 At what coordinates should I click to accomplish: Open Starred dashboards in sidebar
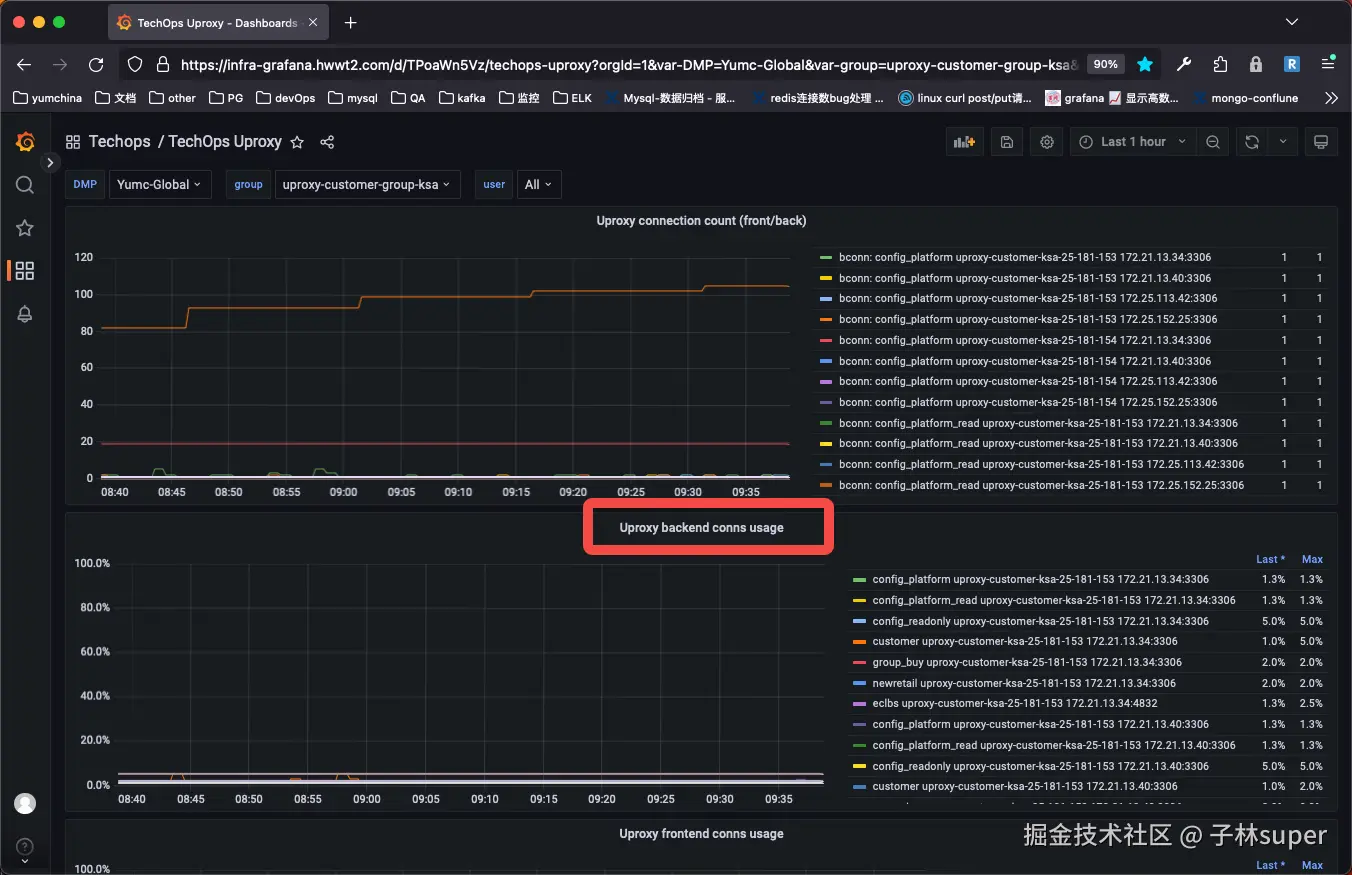coord(25,228)
